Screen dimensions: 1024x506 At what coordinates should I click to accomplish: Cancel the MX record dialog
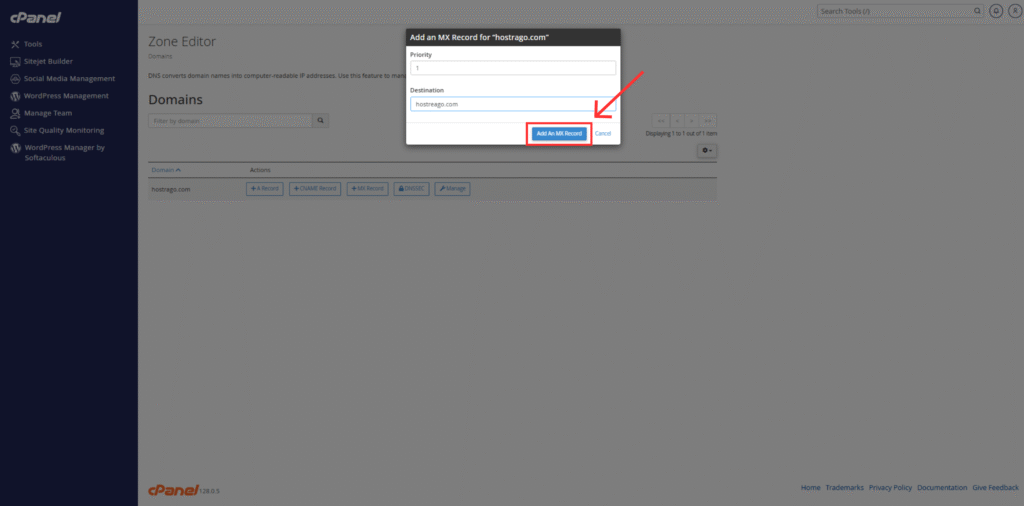click(x=603, y=133)
